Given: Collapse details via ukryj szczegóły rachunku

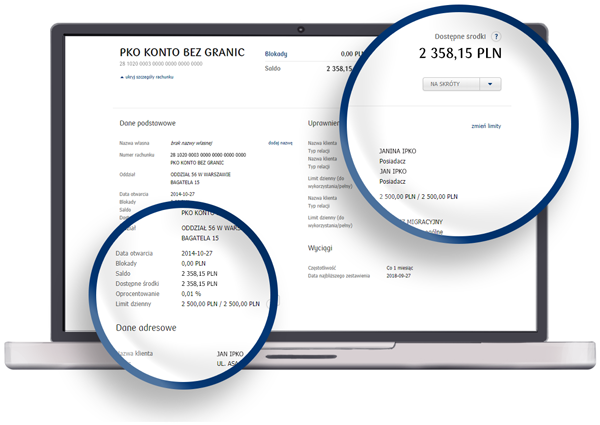Looking at the screenshot, I should click(147, 77).
